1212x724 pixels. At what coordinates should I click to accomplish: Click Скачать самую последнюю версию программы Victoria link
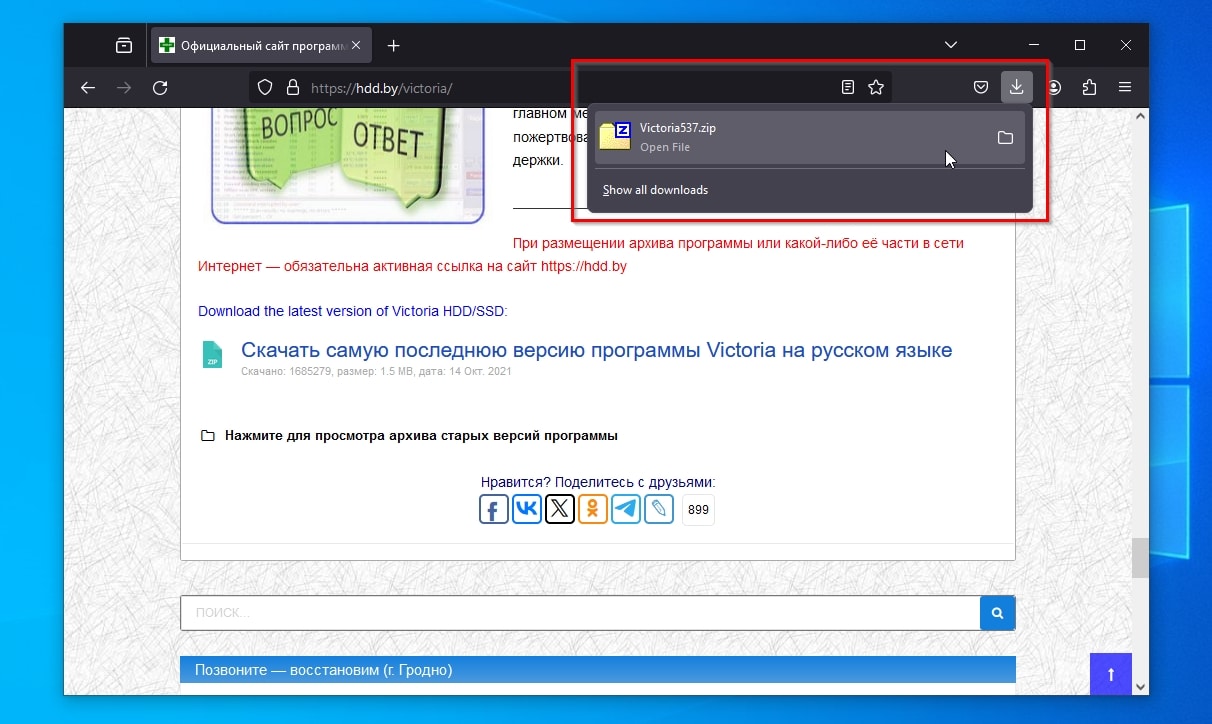[596, 350]
